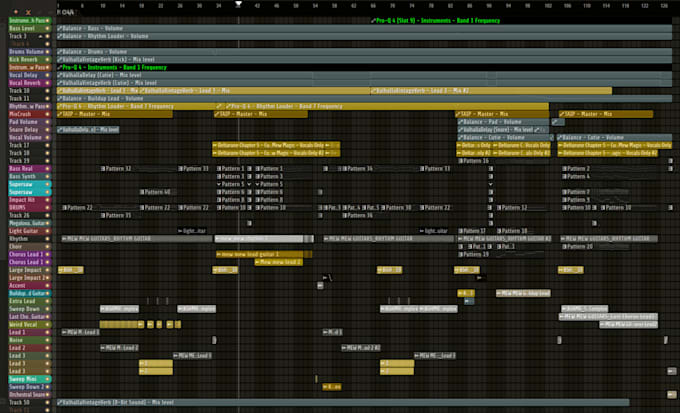
Task: Select the Orchestral Snare track header
Action: click(30, 395)
